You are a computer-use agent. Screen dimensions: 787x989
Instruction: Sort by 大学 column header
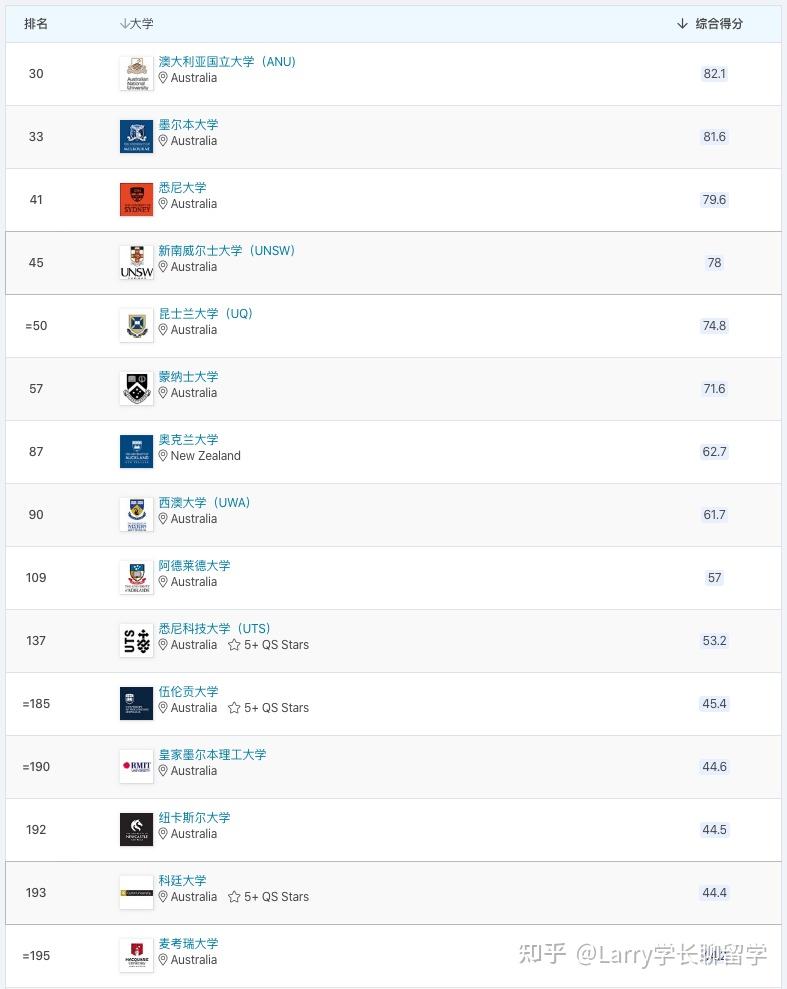(x=136, y=24)
